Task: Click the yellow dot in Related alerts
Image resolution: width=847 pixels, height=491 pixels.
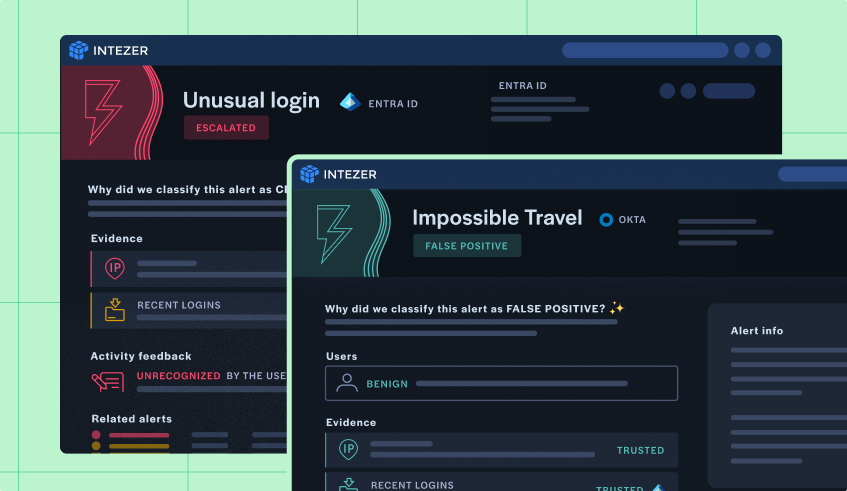Action: 96,446
